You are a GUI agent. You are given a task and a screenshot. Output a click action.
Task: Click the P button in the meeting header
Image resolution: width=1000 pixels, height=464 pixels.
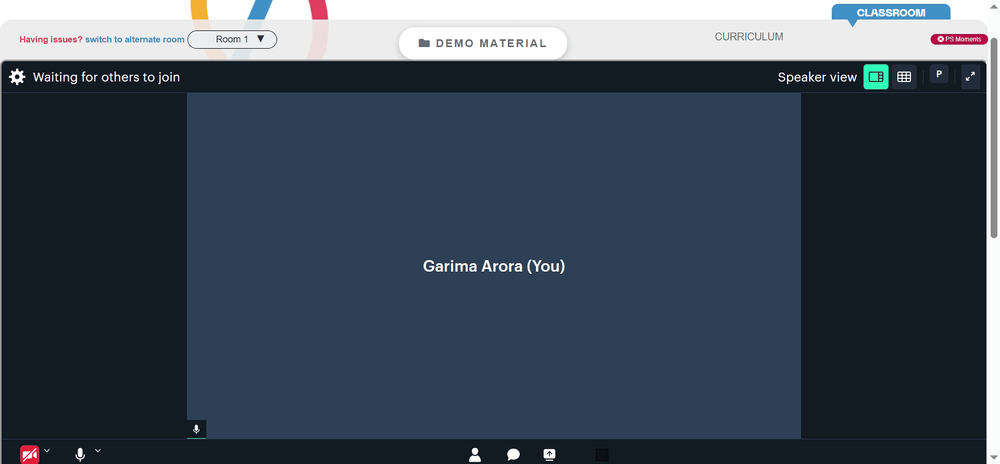pyautogui.click(x=939, y=75)
